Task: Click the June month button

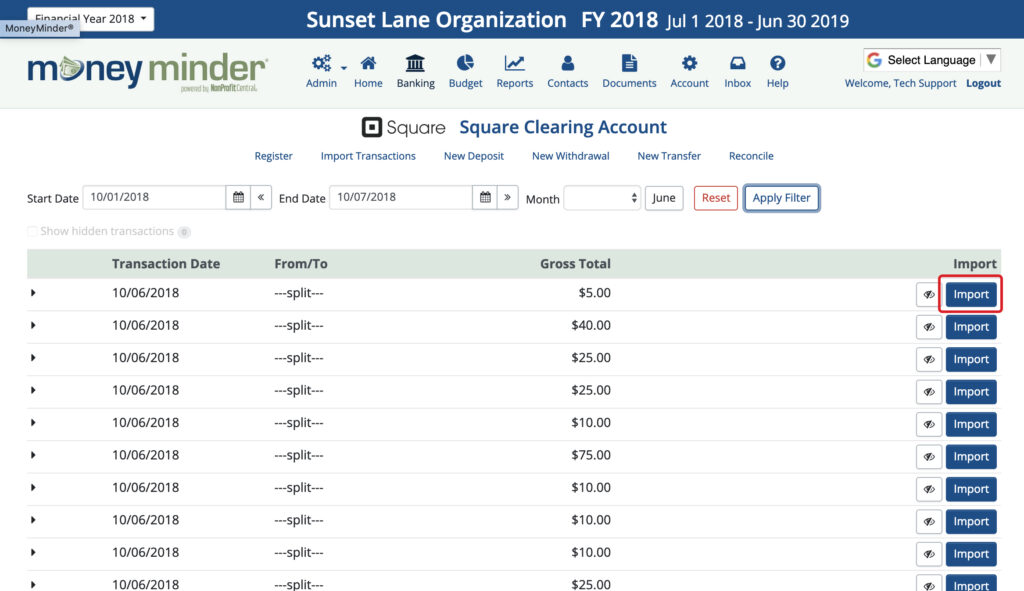Action: coord(664,198)
